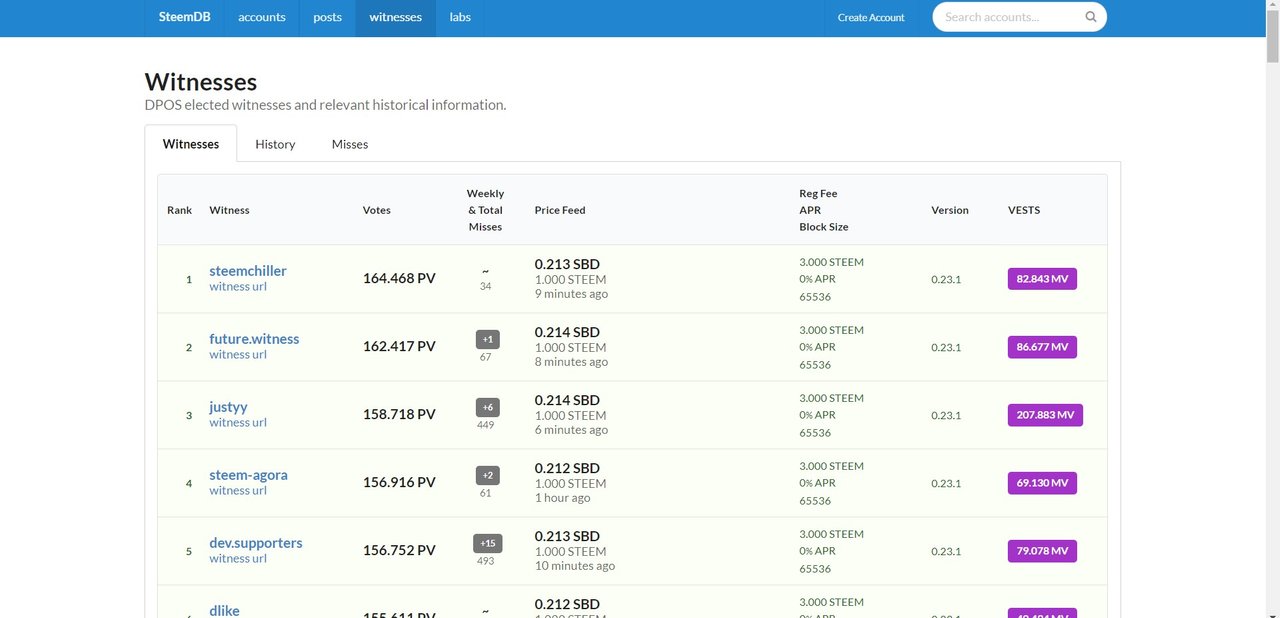Open the accounts menu item

point(262,17)
